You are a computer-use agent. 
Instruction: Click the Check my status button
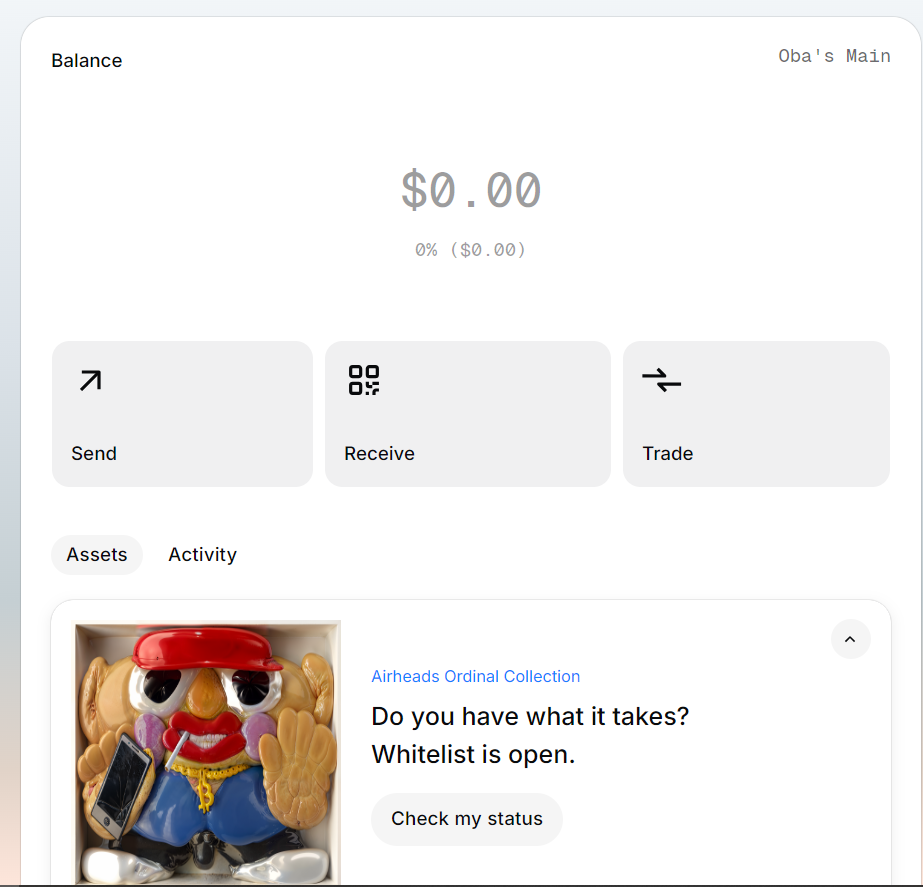(466, 819)
